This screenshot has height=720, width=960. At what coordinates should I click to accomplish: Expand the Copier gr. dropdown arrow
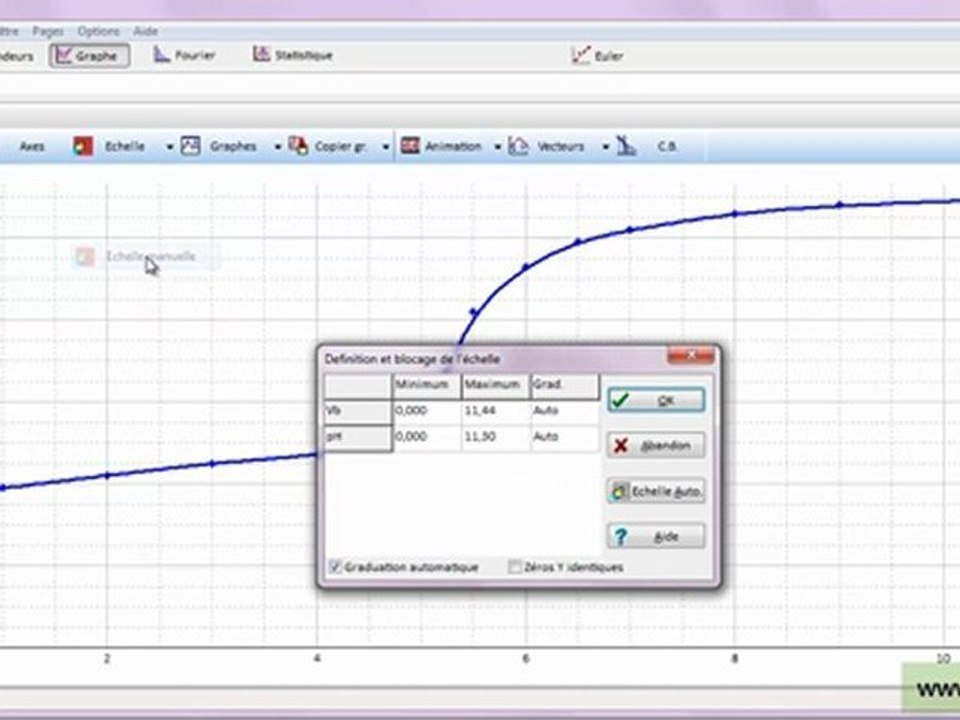[386, 147]
